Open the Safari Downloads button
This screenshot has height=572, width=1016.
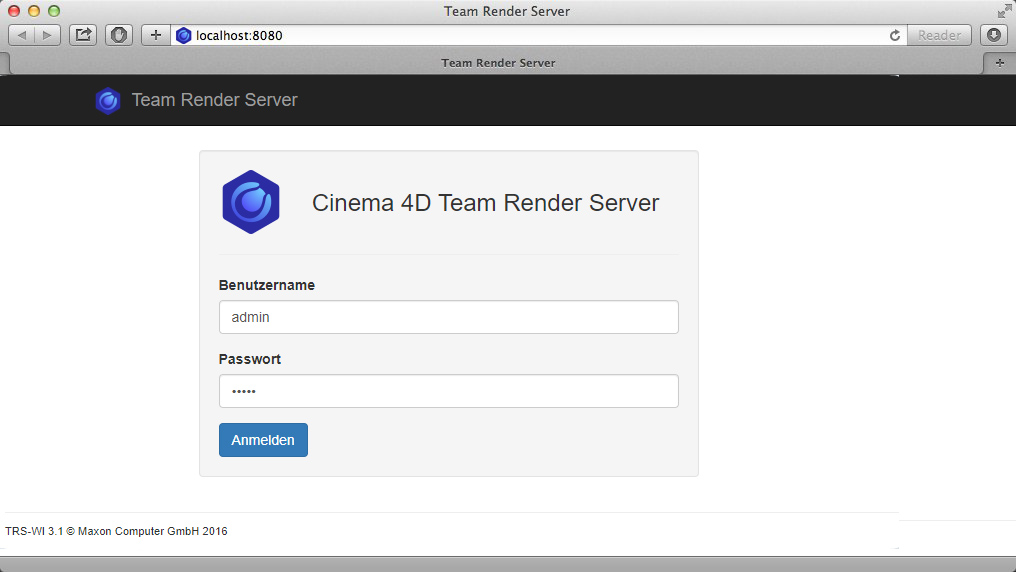(x=993, y=35)
